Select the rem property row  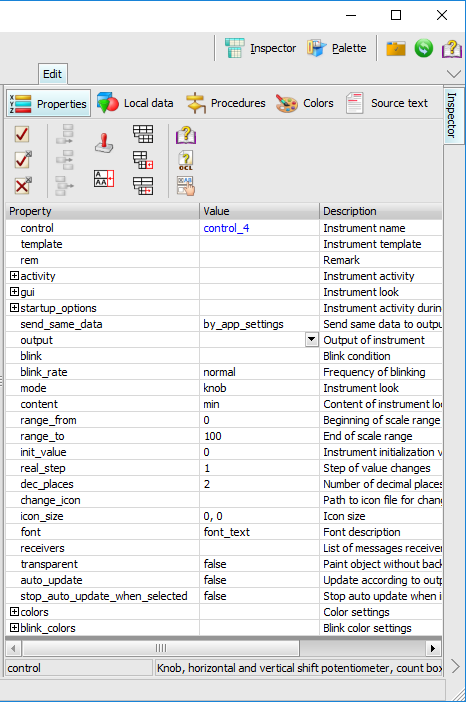click(224, 260)
